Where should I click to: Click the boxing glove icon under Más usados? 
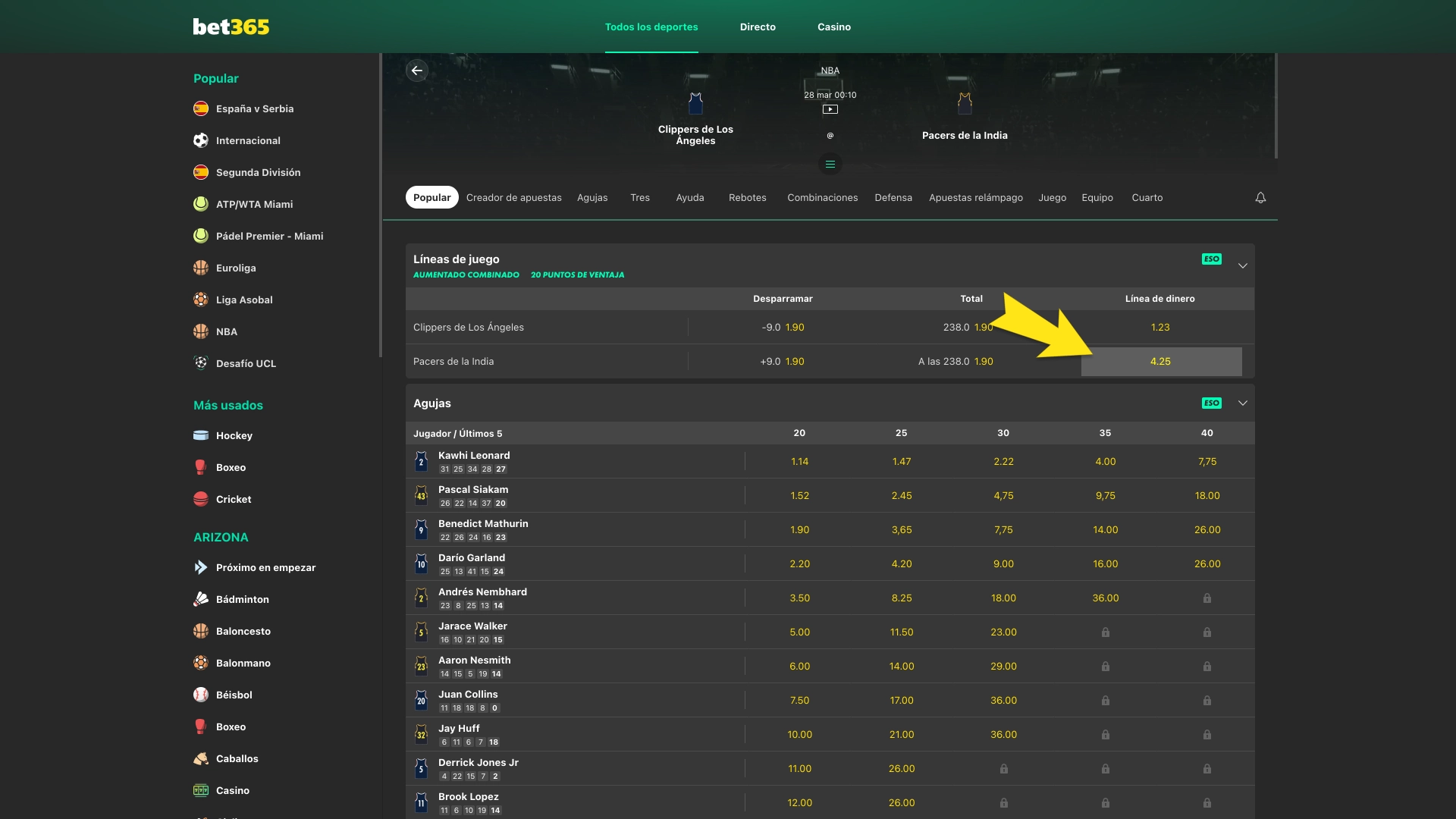pos(201,467)
